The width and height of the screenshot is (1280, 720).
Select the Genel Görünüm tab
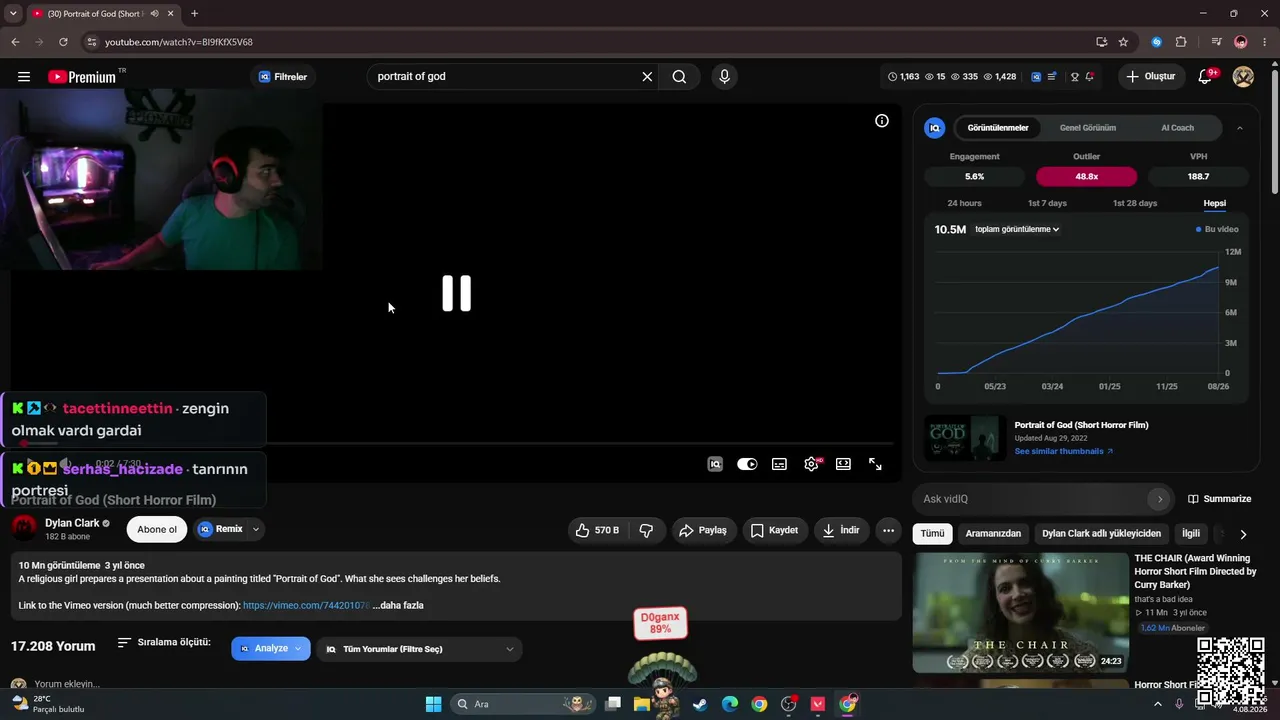click(1088, 128)
